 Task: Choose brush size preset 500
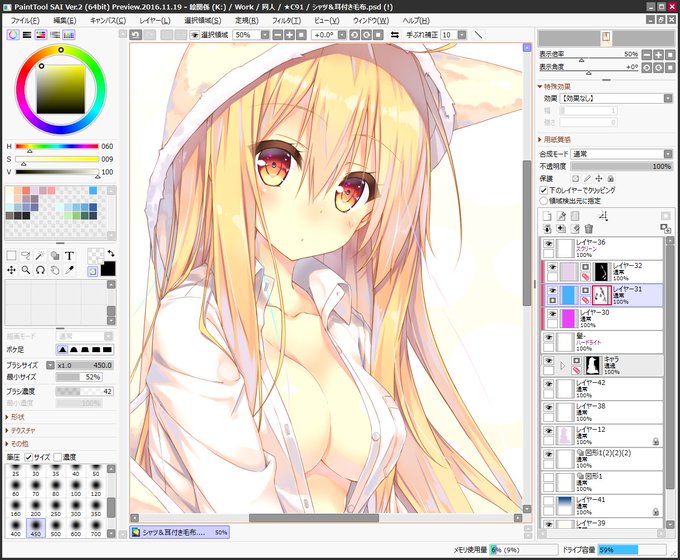[x=56, y=527]
